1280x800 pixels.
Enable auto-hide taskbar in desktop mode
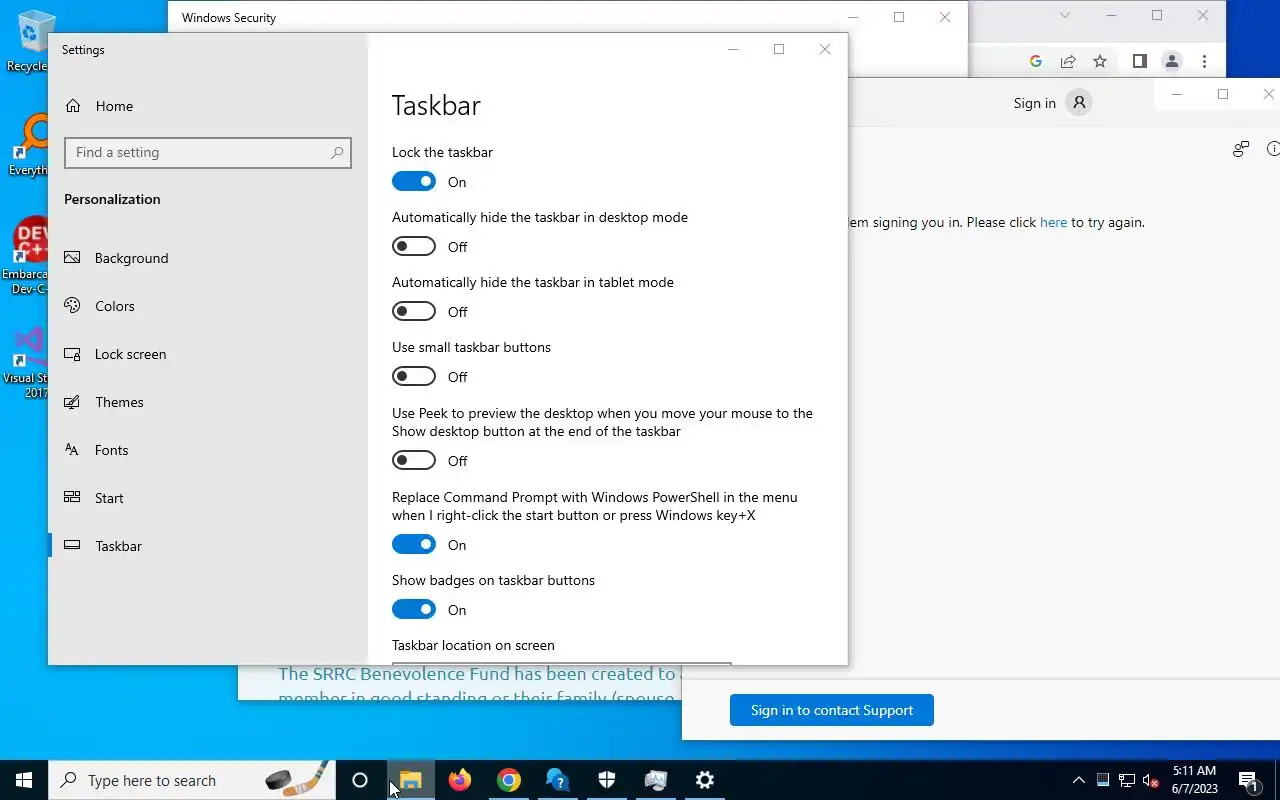point(414,246)
